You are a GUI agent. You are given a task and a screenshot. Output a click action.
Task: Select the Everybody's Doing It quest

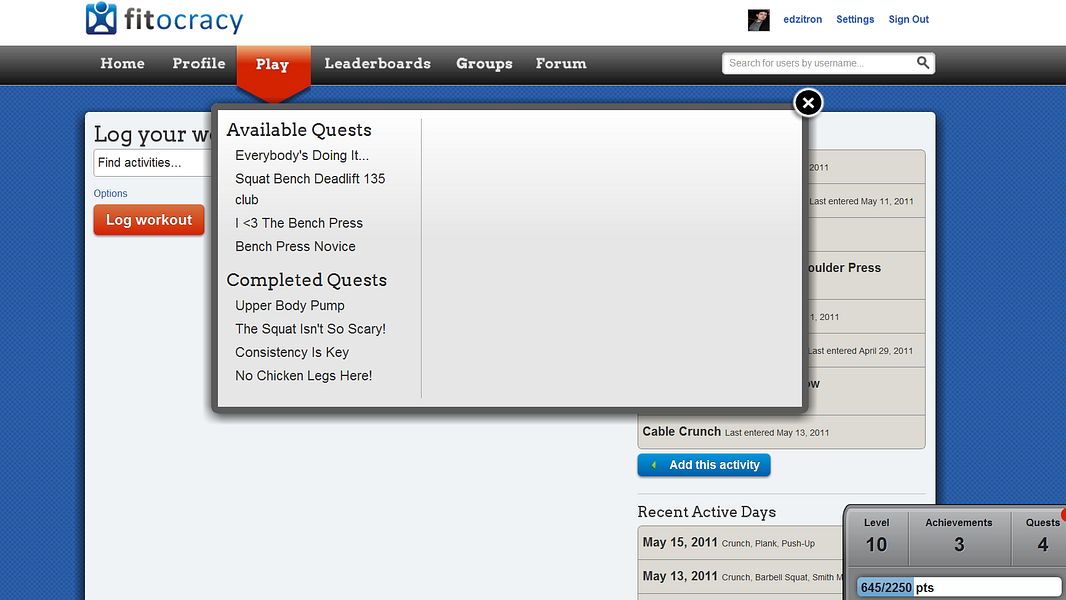(x=302, y=156)
